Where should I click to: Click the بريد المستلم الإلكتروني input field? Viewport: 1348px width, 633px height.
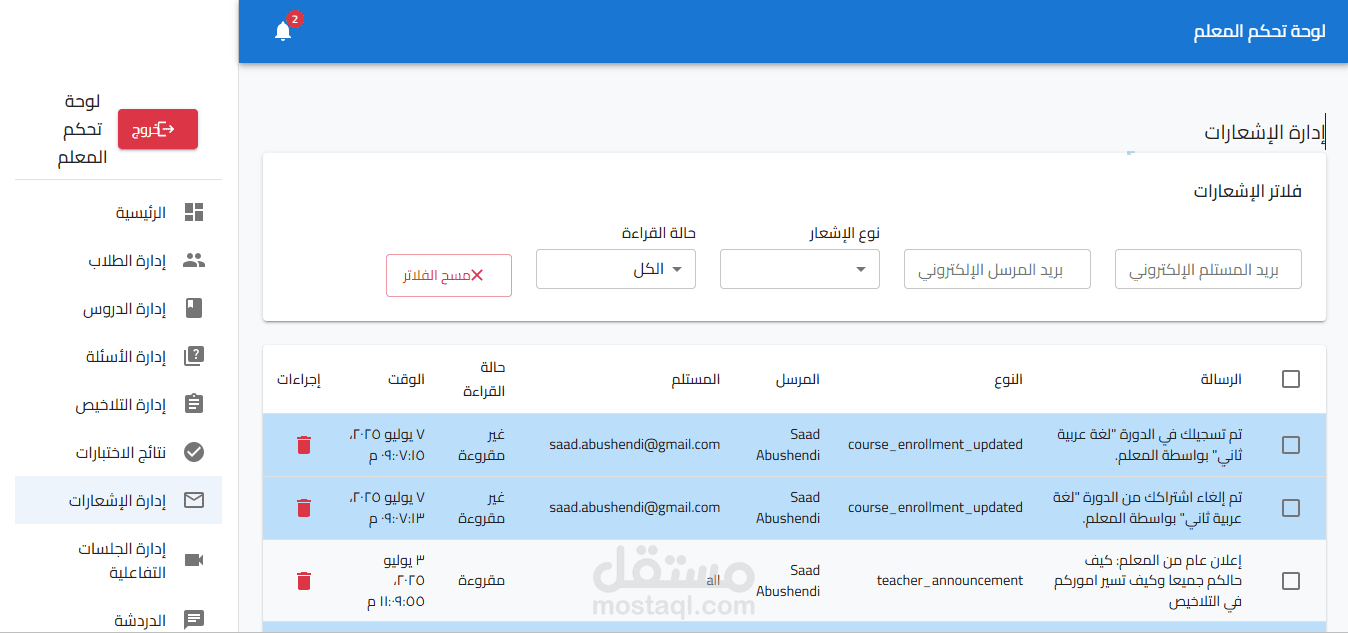[x=1208, y=269]
